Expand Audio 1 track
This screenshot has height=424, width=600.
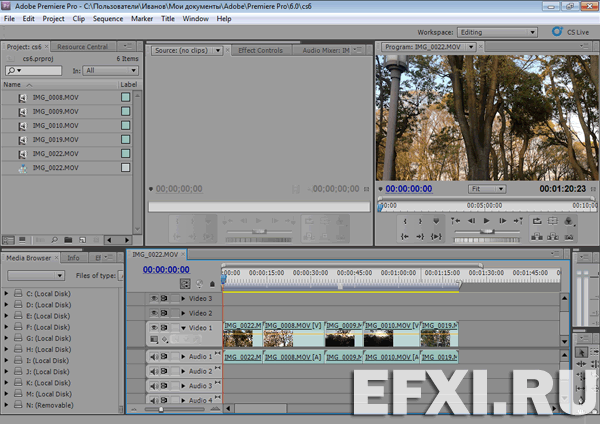pos(183,357)
